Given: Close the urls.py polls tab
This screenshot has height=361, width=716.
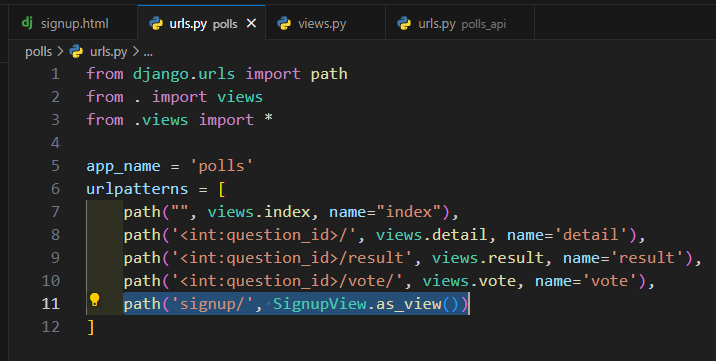Looking at the screenshot, I should [x=251, y=23].
